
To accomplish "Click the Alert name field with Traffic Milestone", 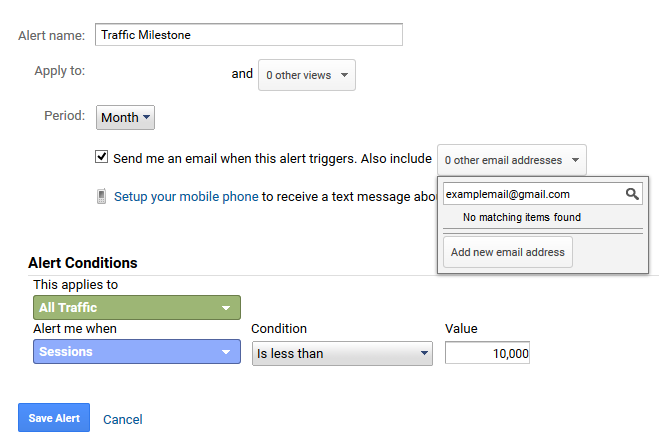I will [249, 34].
